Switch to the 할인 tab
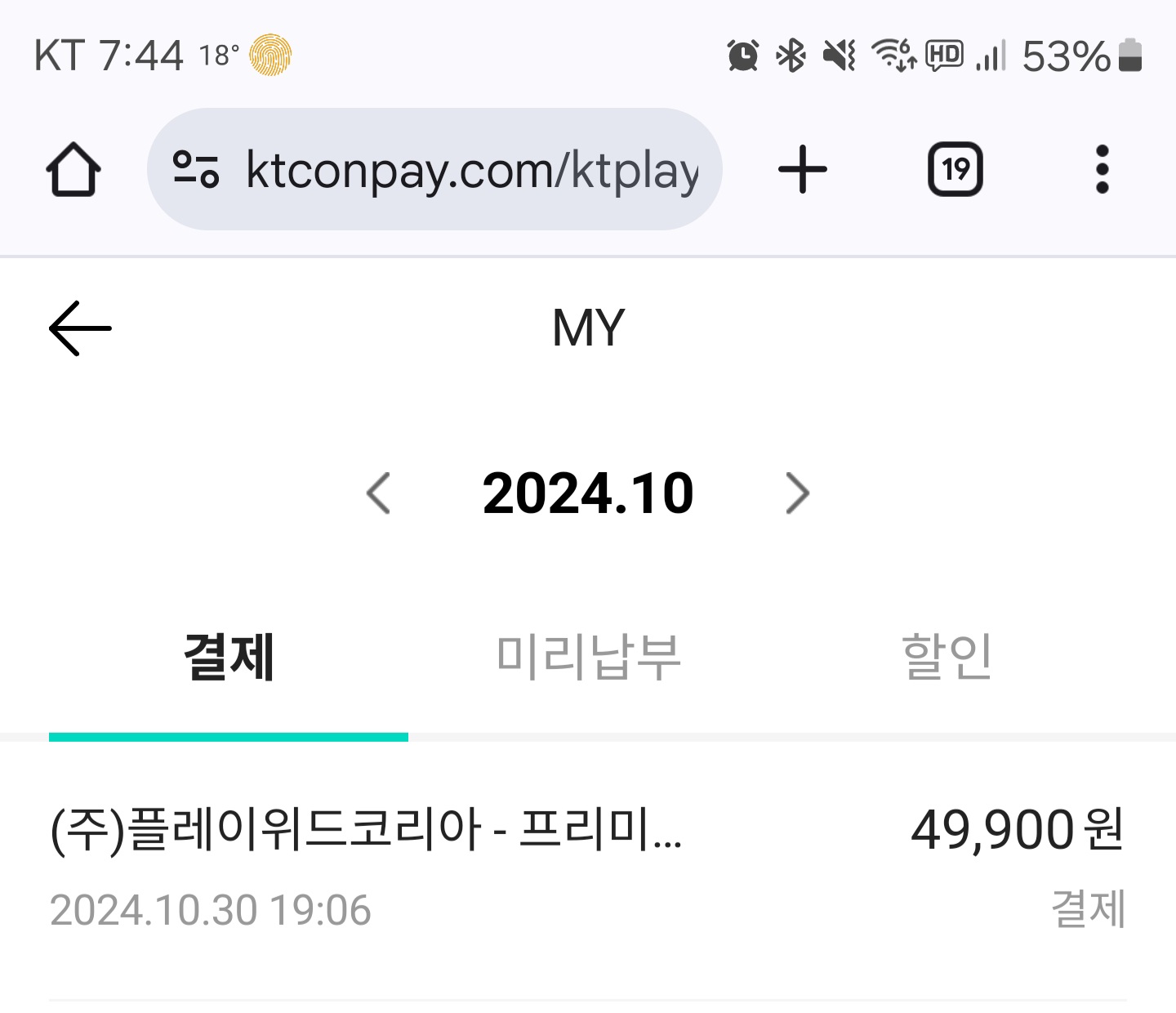The height and width of the screenshot is (1013, 1176). (947, 657)
